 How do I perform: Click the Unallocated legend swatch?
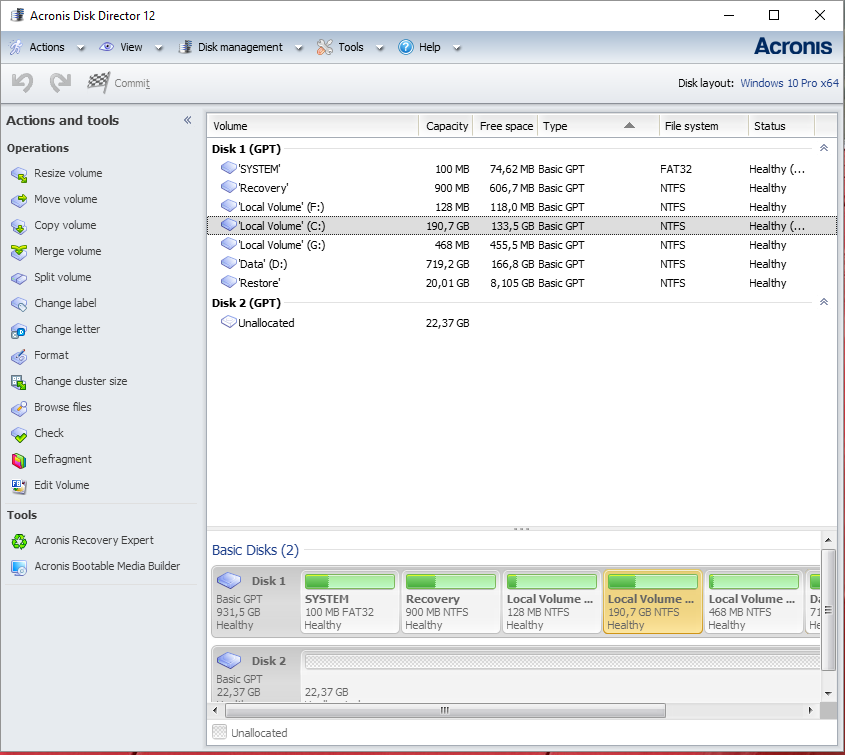click(219, 732)
